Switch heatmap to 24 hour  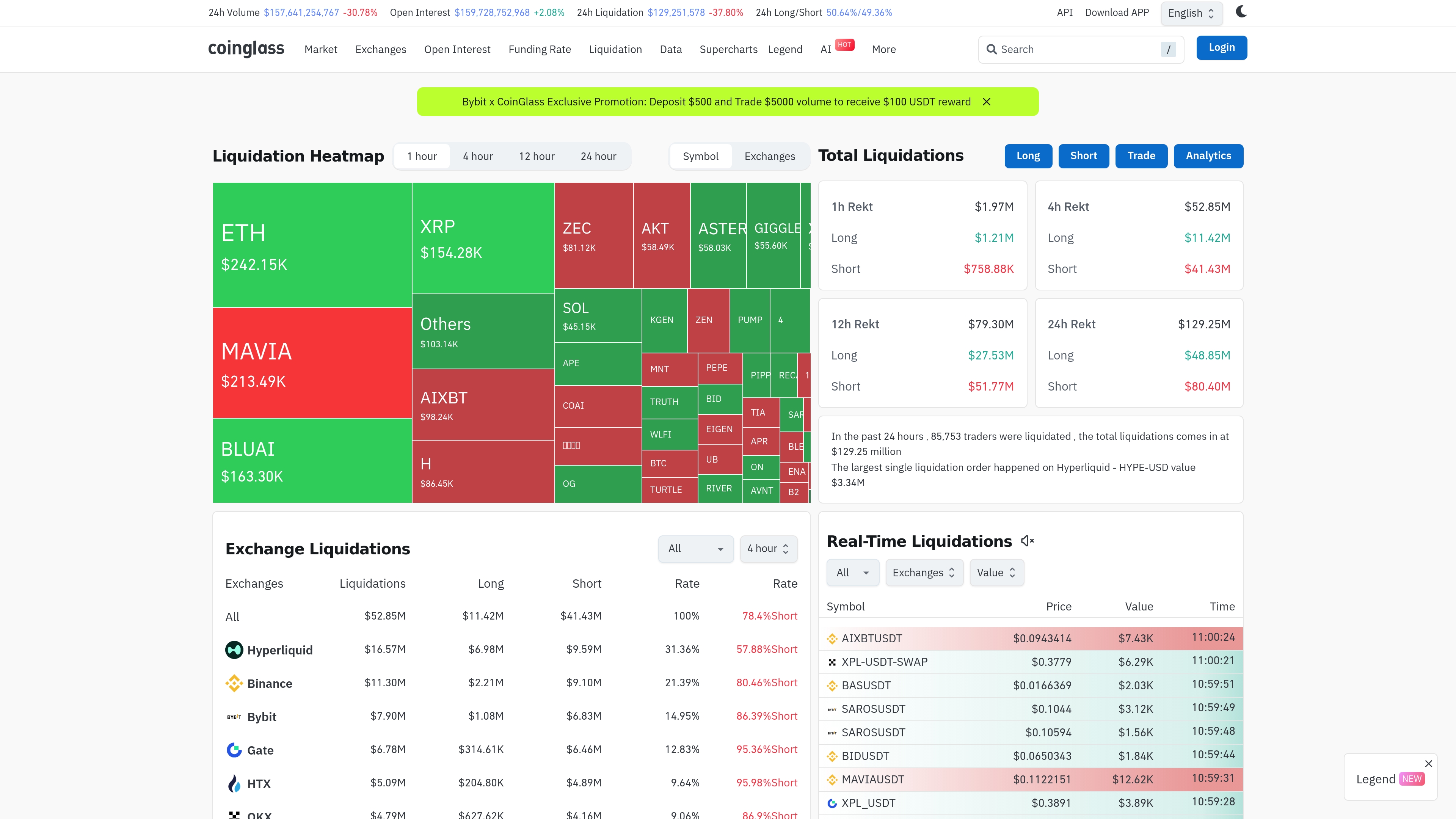pyautogui.click(x=598, y=157)
